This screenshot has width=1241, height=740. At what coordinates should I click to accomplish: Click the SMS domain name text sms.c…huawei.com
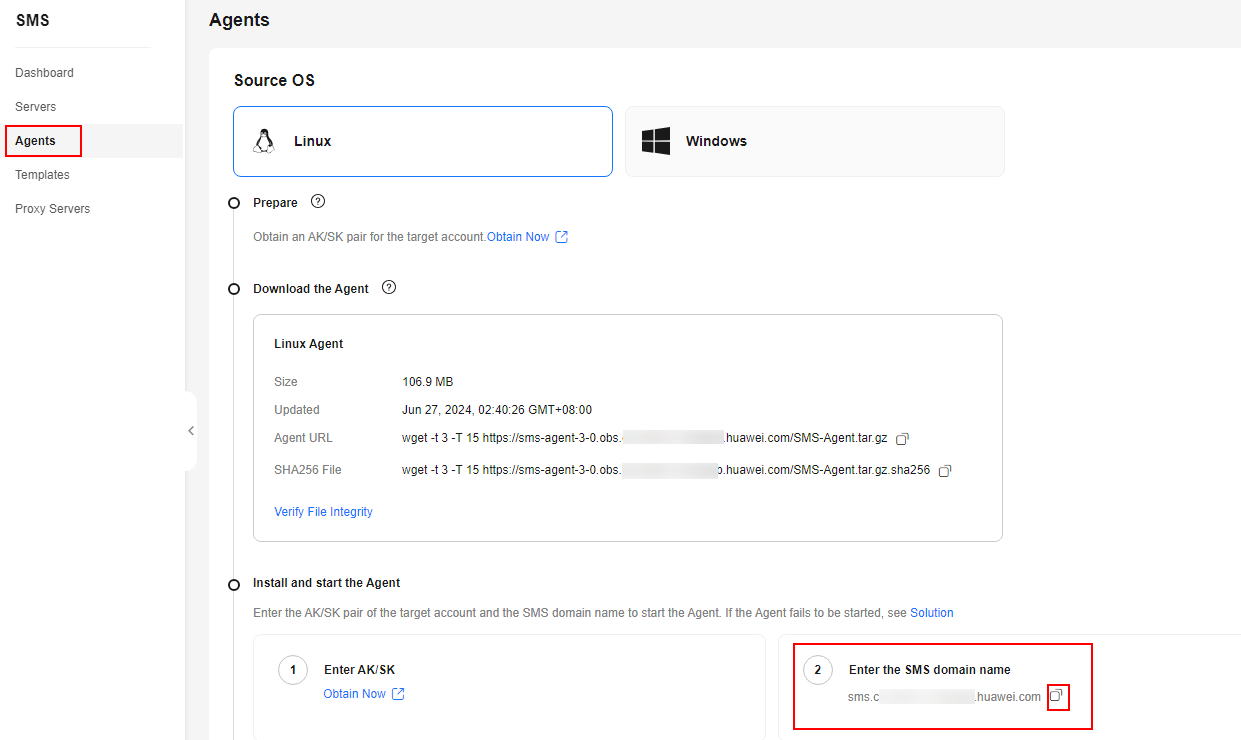click(x=944, y=697)
